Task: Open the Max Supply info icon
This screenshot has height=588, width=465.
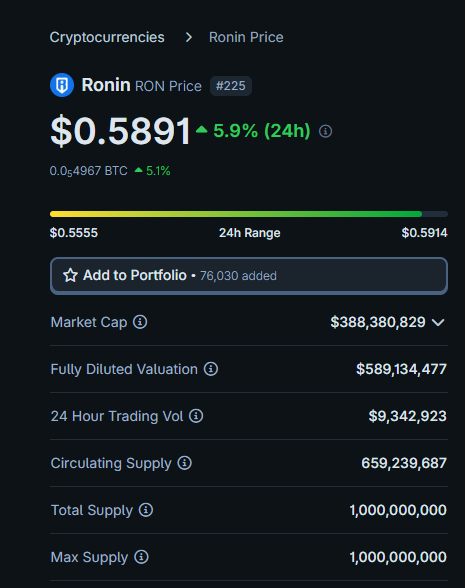Action: tap(141, 556)
